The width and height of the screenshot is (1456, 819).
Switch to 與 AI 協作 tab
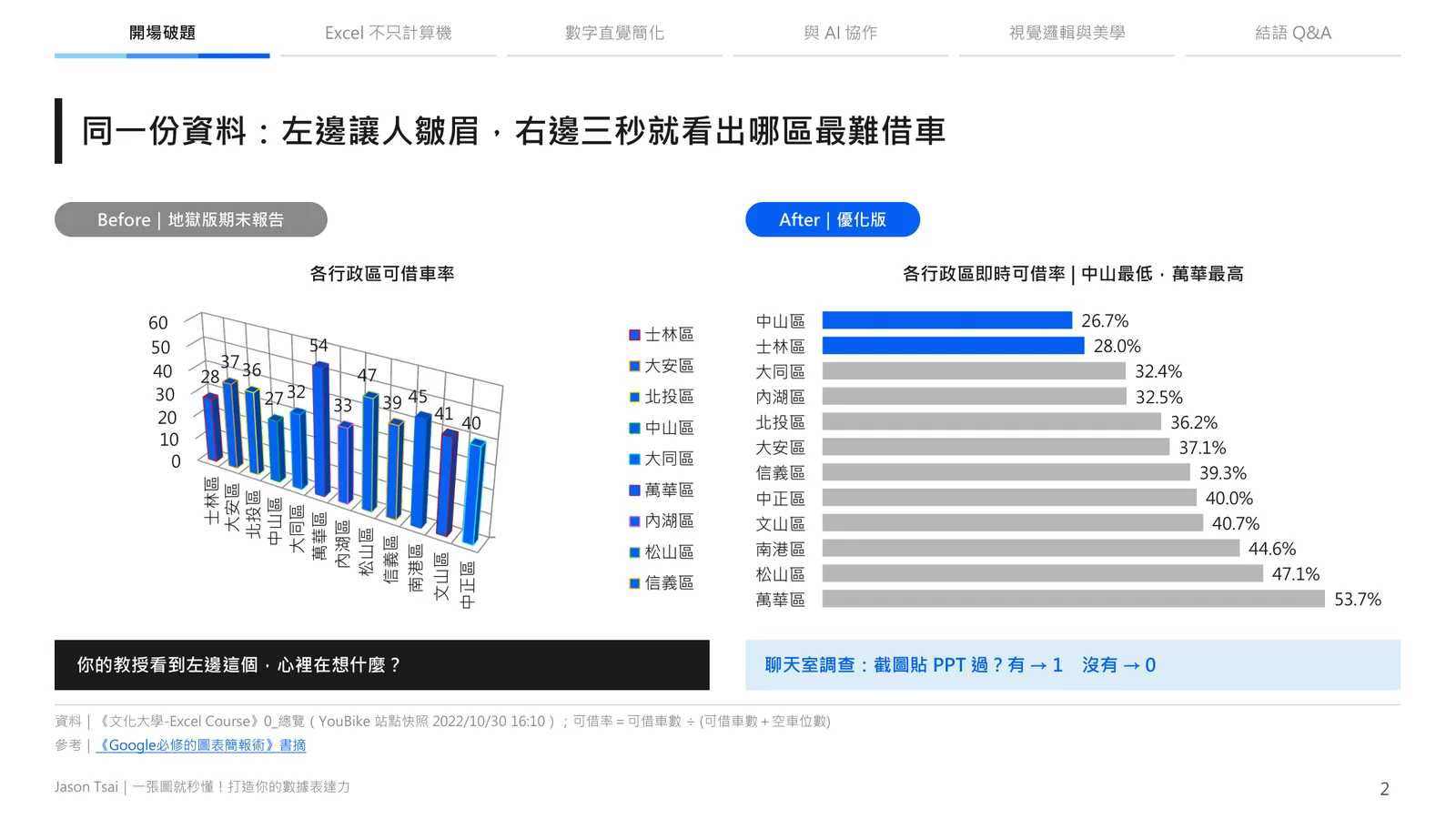[x=841, y=33]
